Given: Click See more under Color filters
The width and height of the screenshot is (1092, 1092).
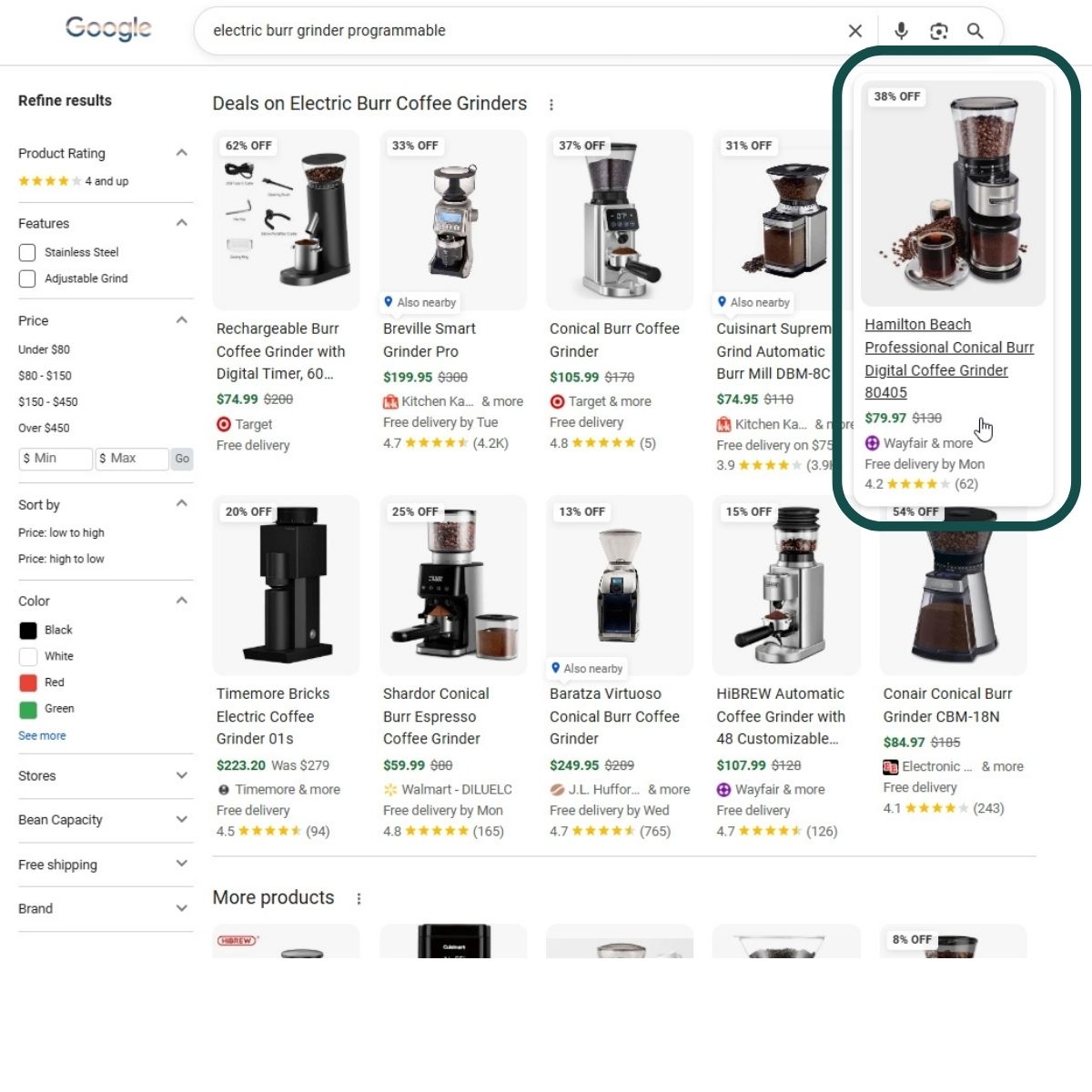Looking at the screenshot, I should pyautogui.click(x=42, y=735).
